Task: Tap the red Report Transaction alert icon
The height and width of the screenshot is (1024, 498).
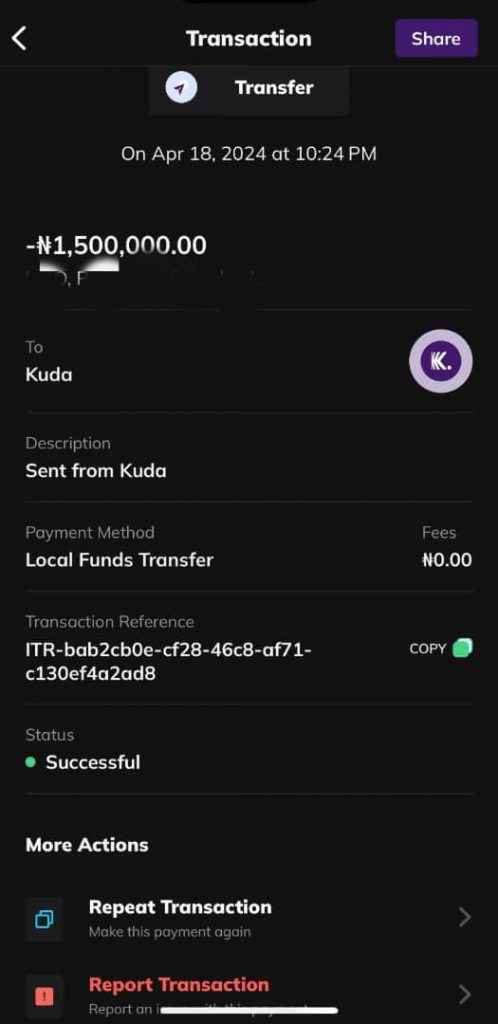Action: point(44,996)
